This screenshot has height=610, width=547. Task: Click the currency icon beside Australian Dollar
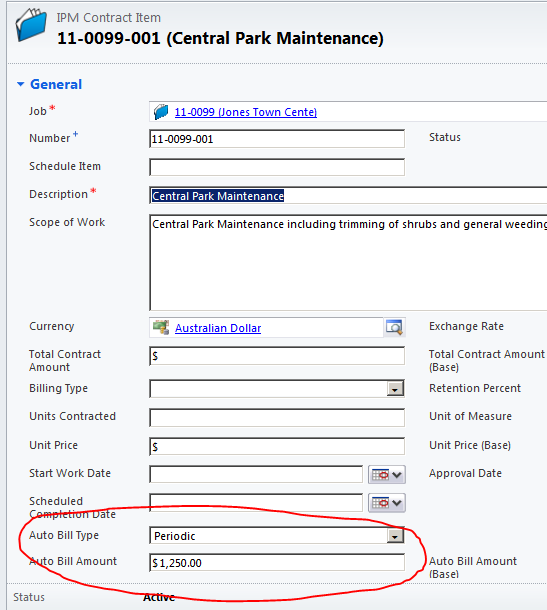click(x=161, y=328)
